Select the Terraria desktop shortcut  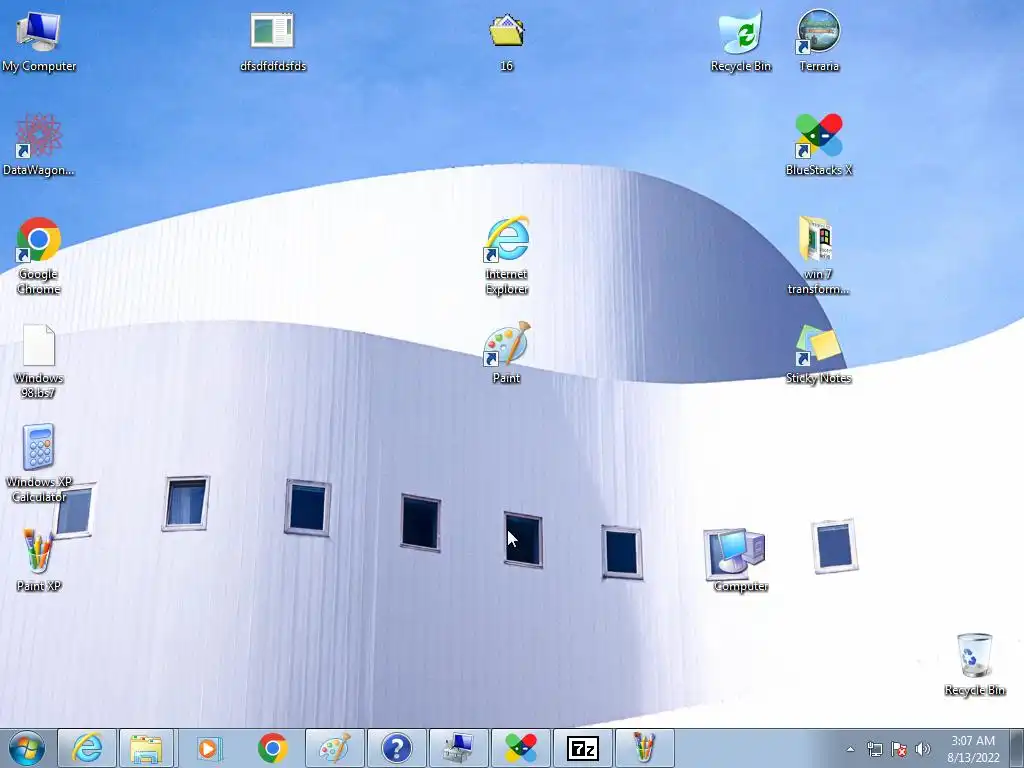[x=818, y=40]
